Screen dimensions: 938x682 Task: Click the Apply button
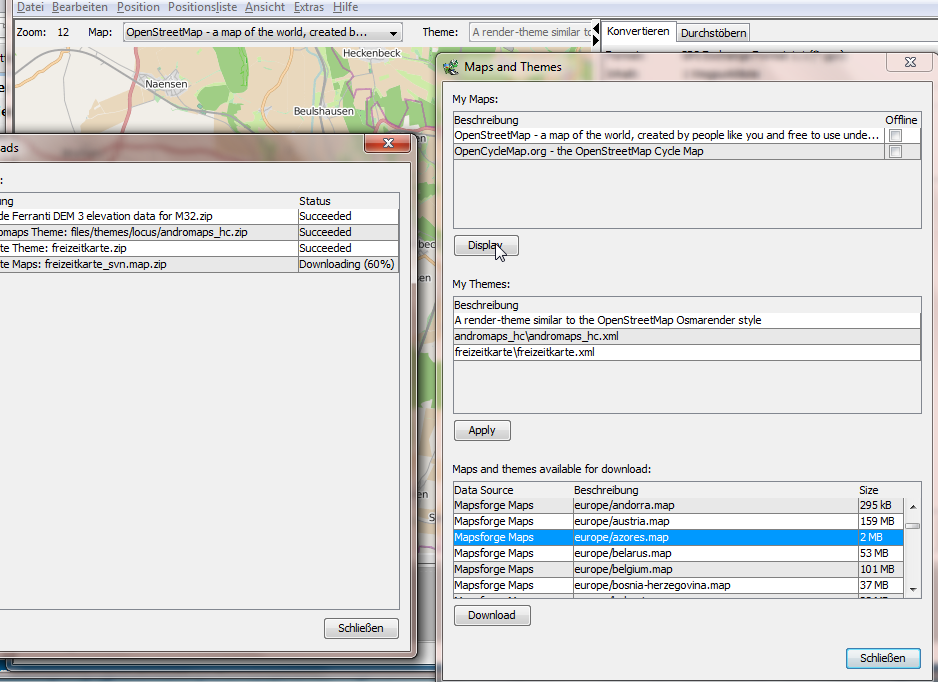coord(482,430)
